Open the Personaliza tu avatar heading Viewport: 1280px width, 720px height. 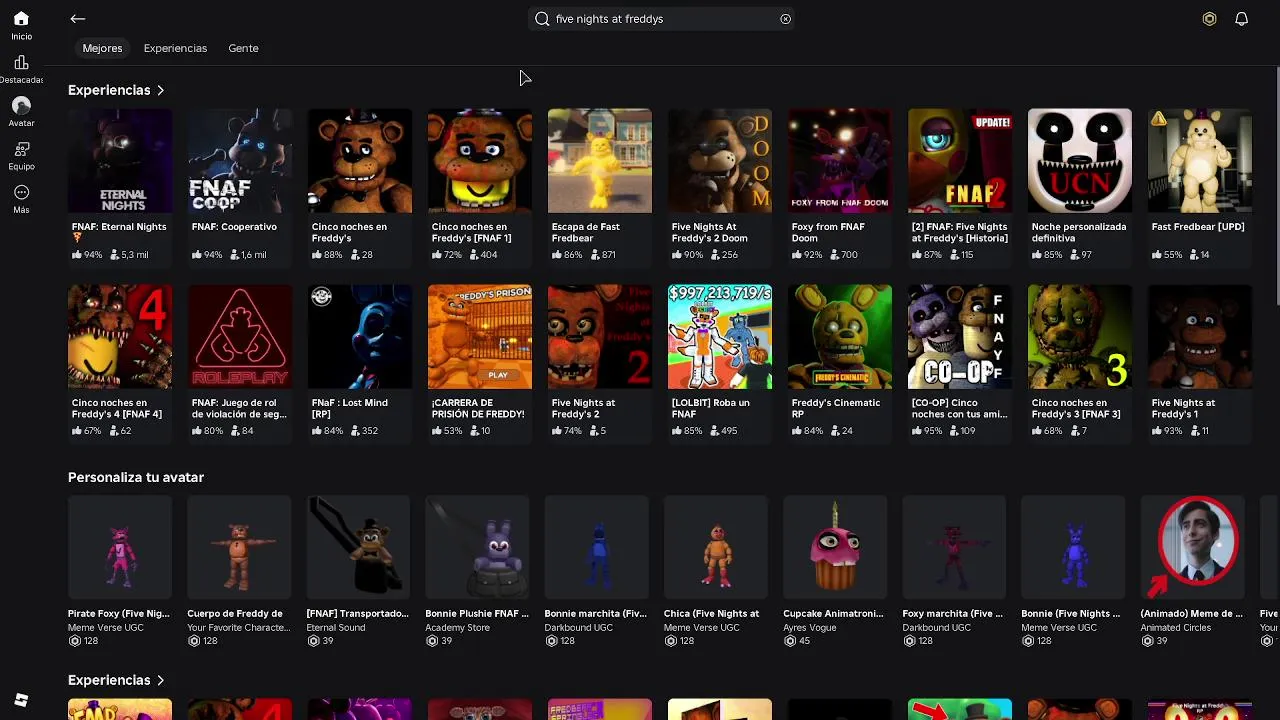tap(136, 477)
